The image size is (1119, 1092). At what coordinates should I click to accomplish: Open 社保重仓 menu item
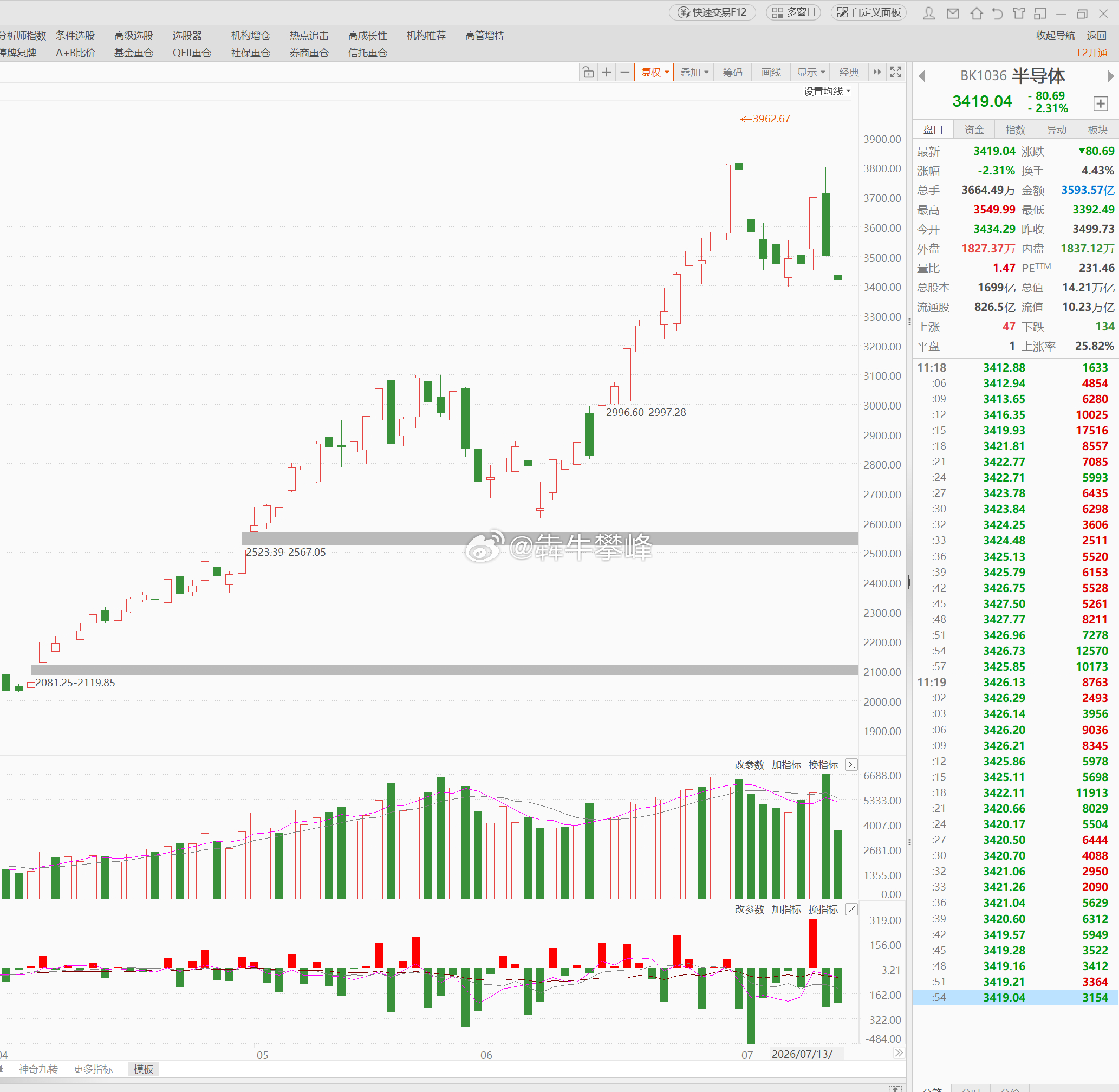tap(251, 53)
